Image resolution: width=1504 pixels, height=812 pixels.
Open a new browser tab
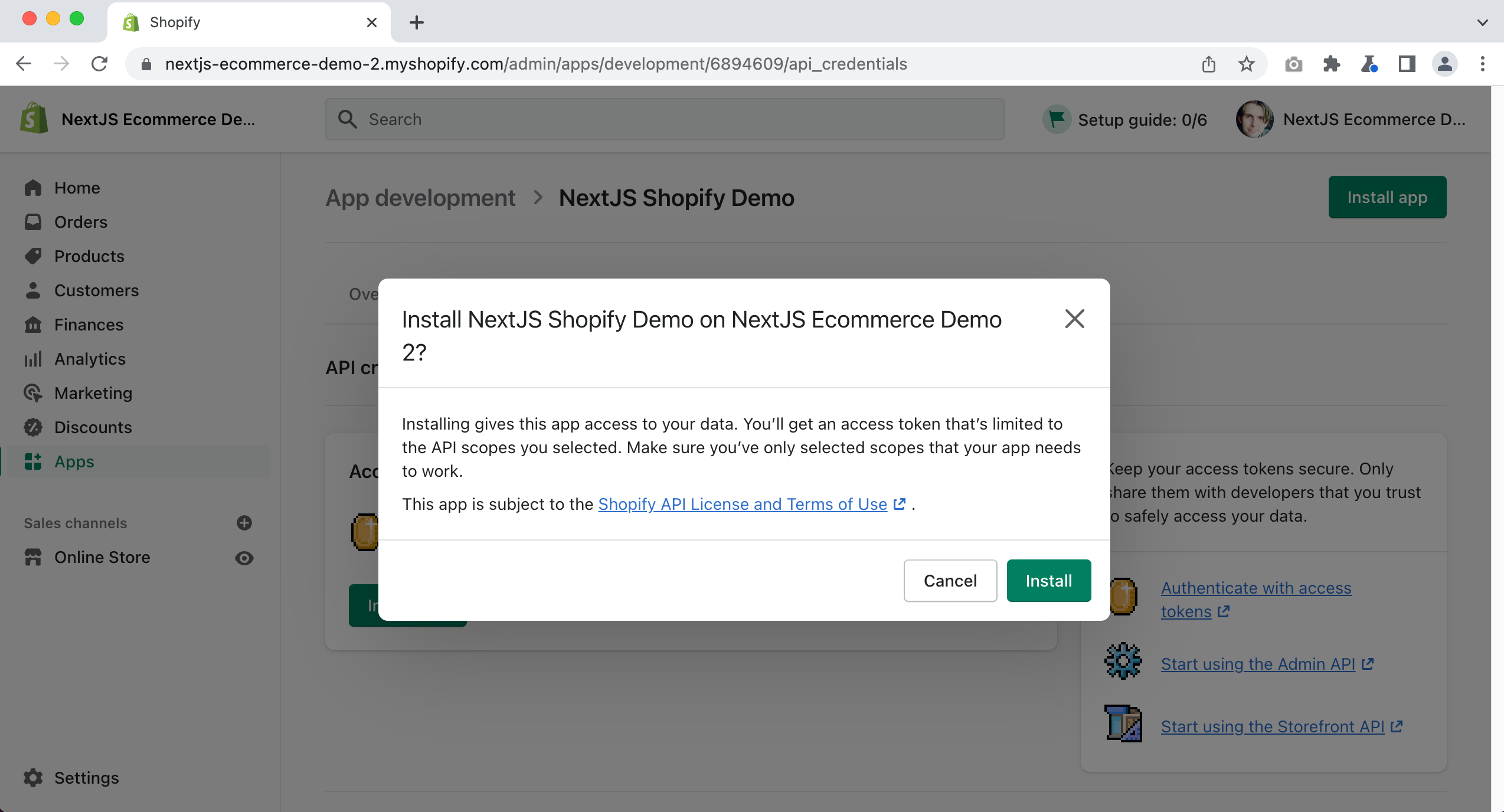(417, 22)
